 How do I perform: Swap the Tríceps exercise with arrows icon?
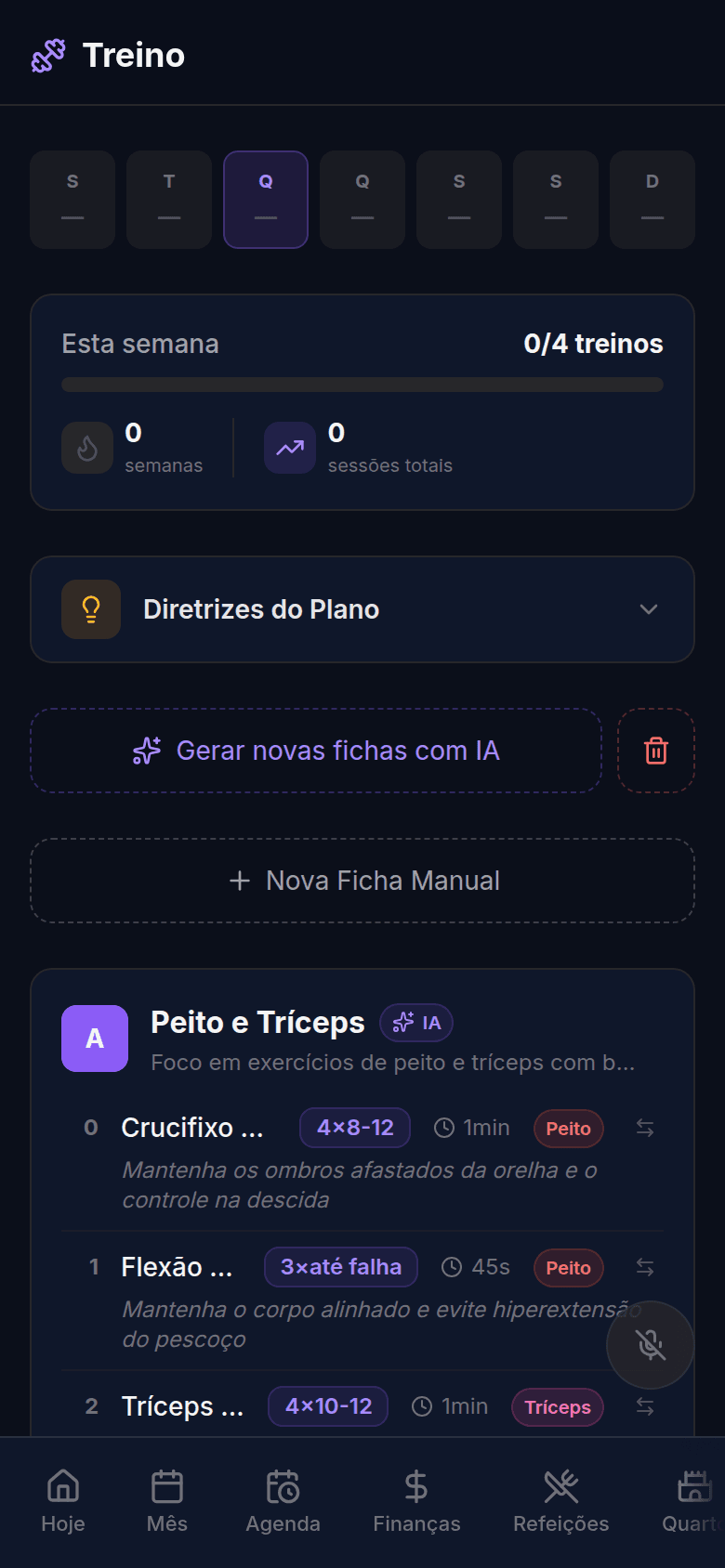tap(645, 1406)
